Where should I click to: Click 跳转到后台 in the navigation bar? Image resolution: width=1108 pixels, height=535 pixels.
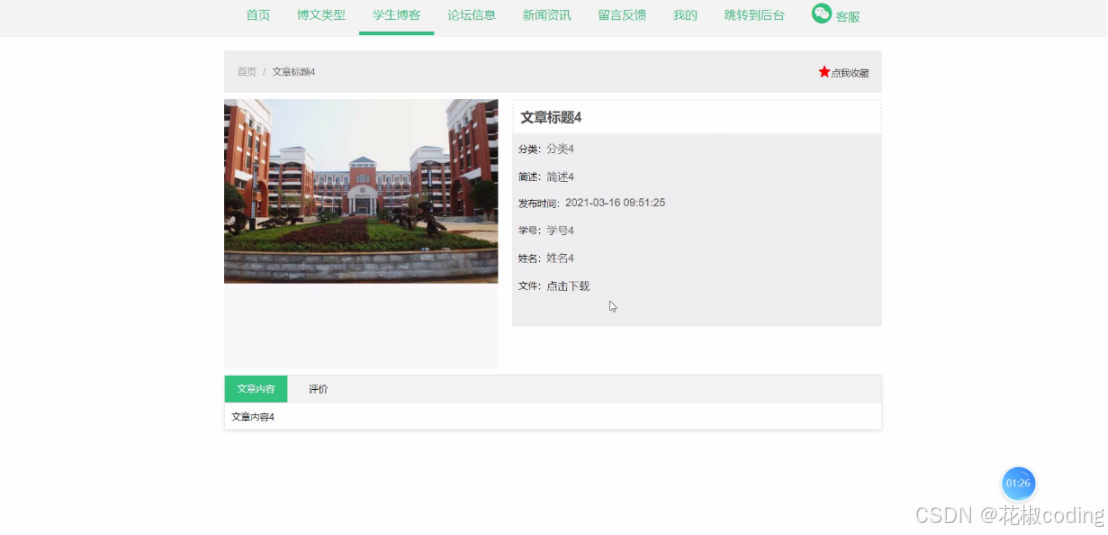pos(754,16)
